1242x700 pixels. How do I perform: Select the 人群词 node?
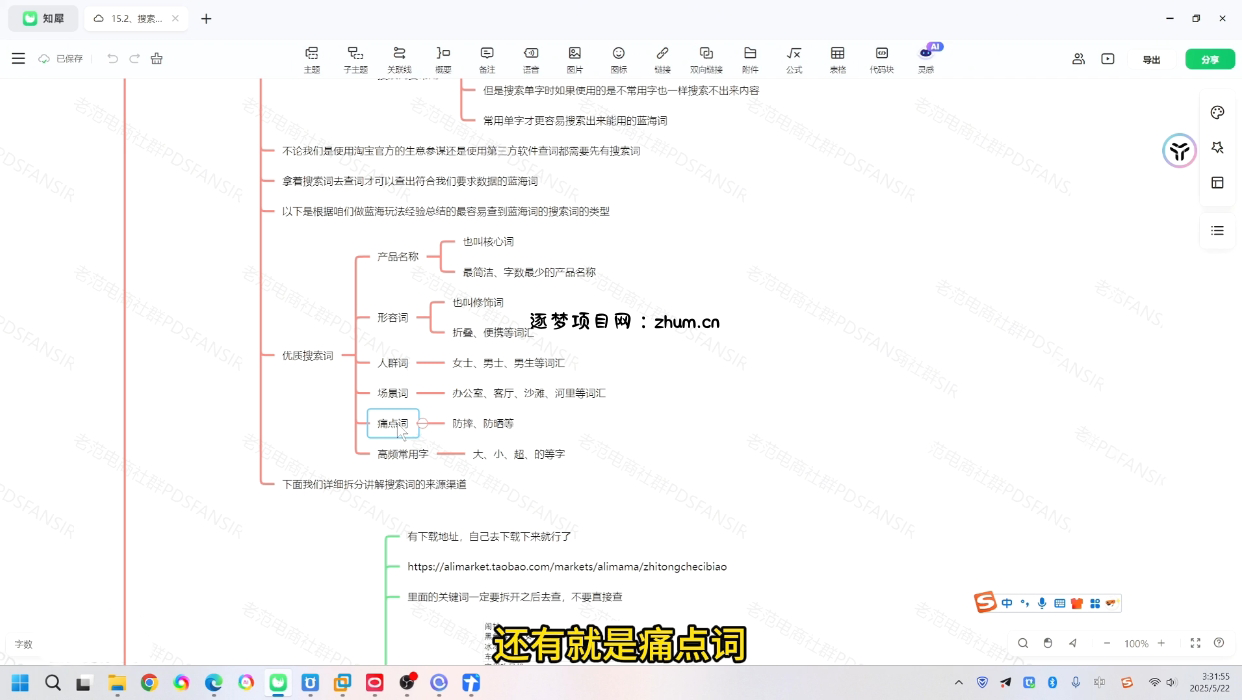(x=392, y=363)
